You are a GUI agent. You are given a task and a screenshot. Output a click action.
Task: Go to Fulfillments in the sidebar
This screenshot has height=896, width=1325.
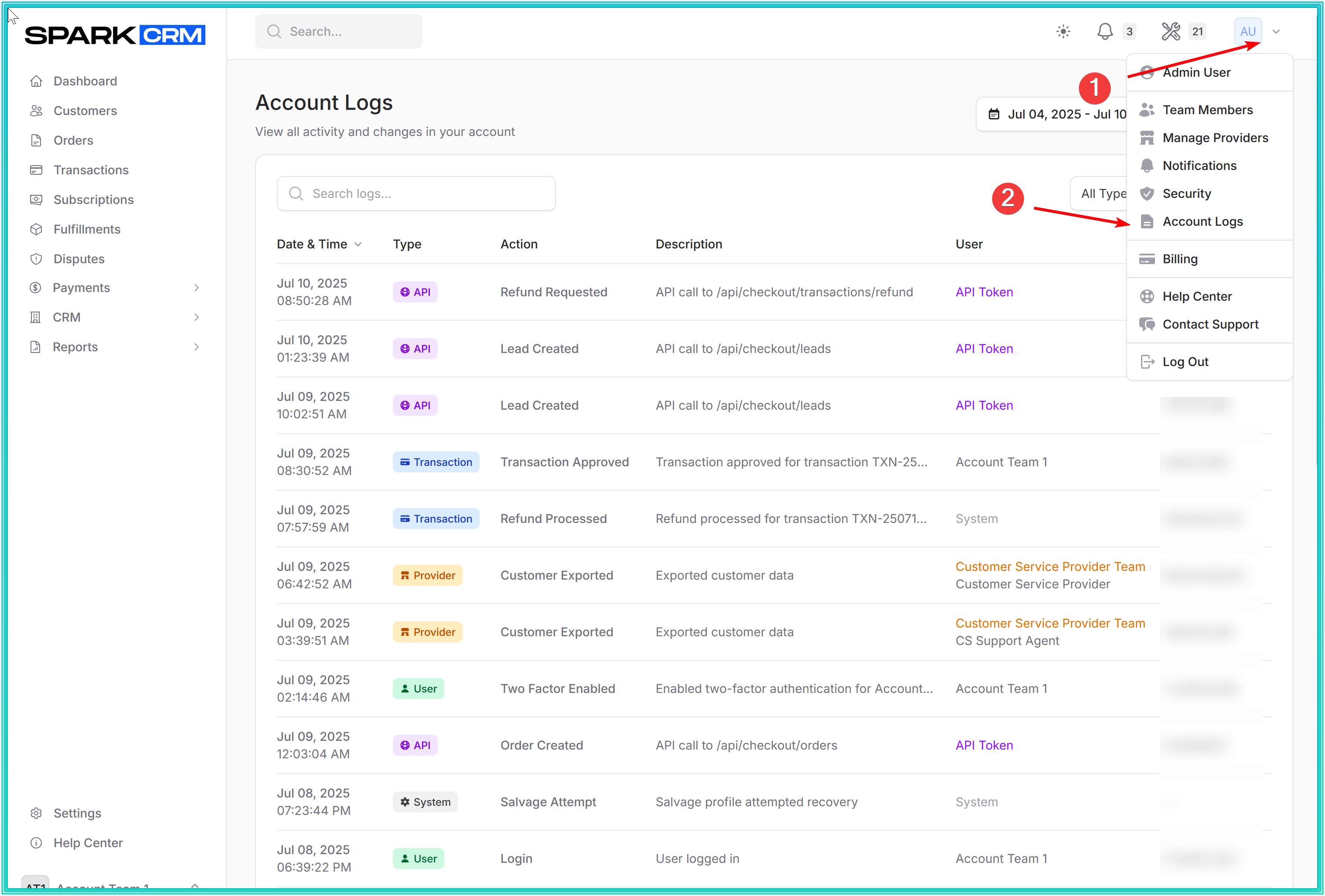(87, 229)
